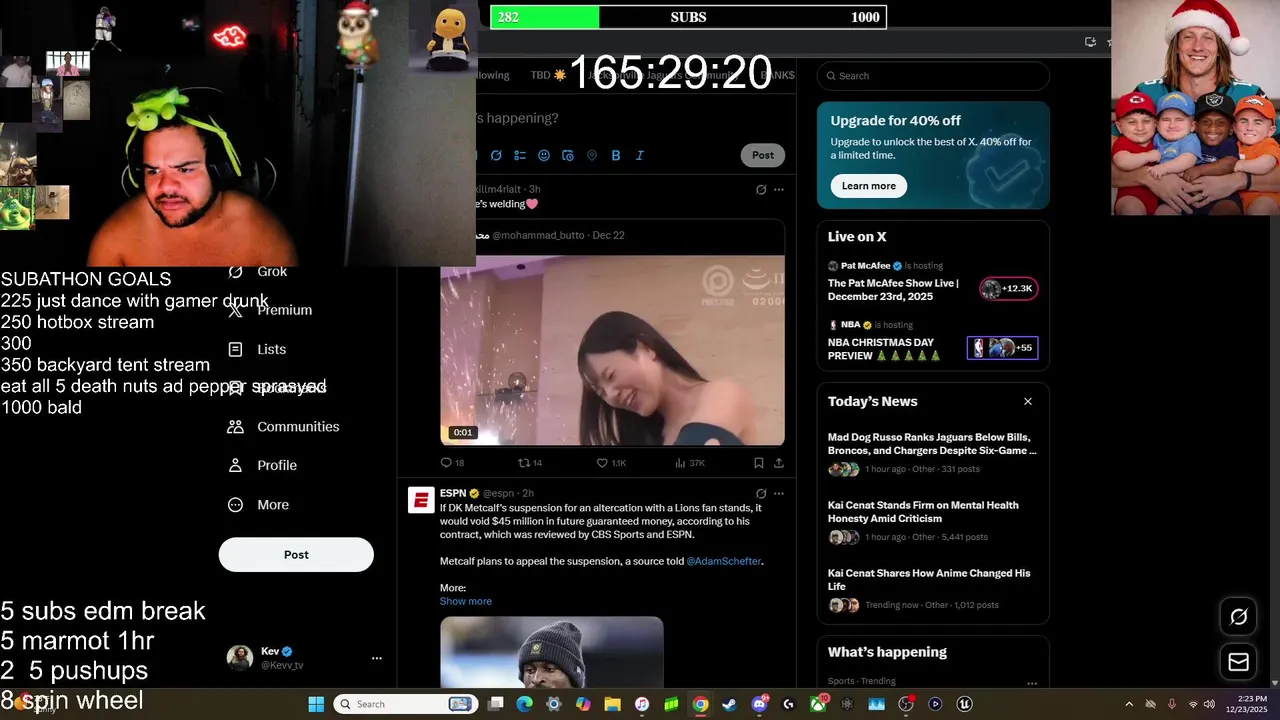Switch to the BANK$ tab
This screenshot has width=1280, height=720.
[778, 75]
